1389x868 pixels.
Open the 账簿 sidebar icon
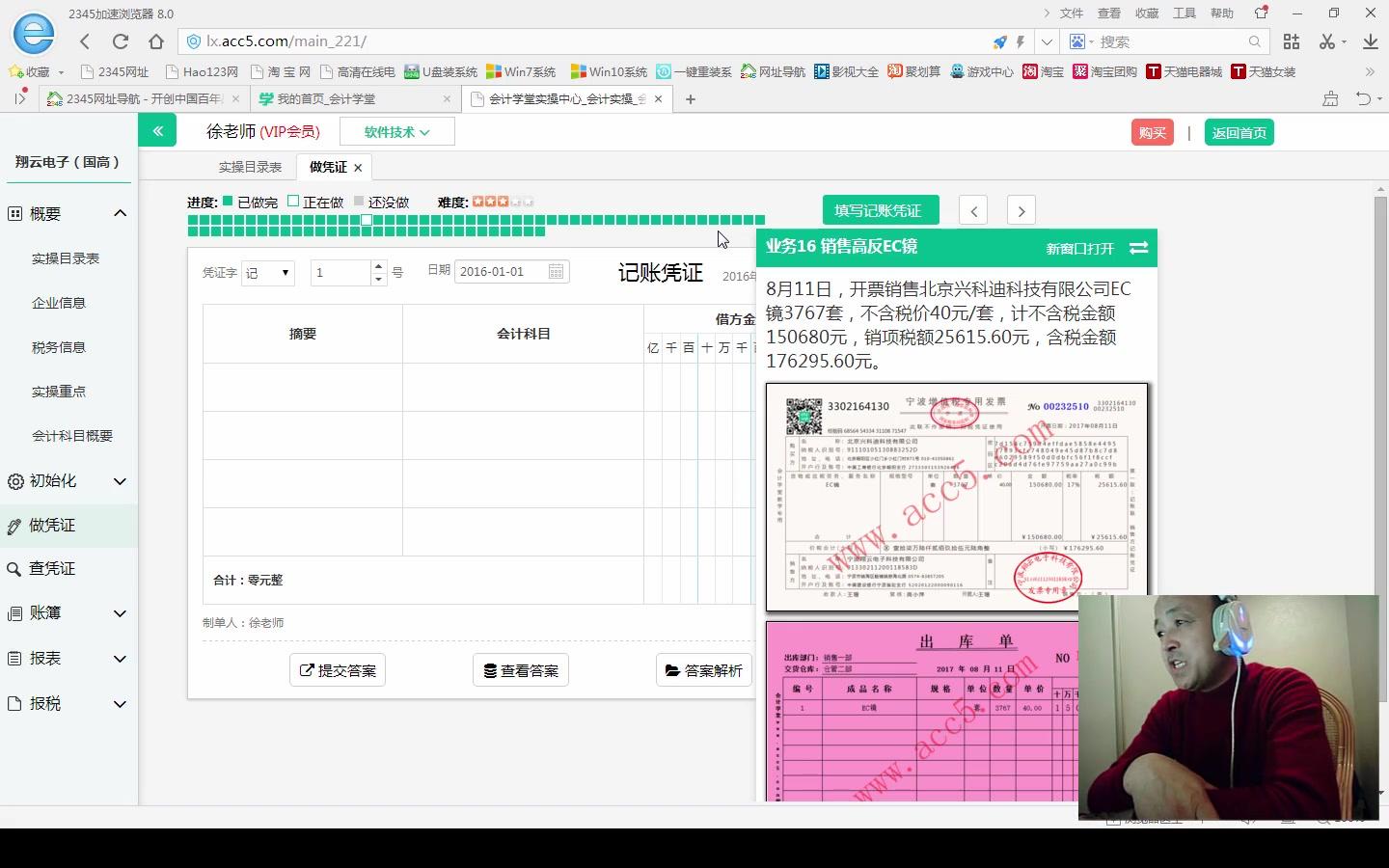(x=14, y=612)
